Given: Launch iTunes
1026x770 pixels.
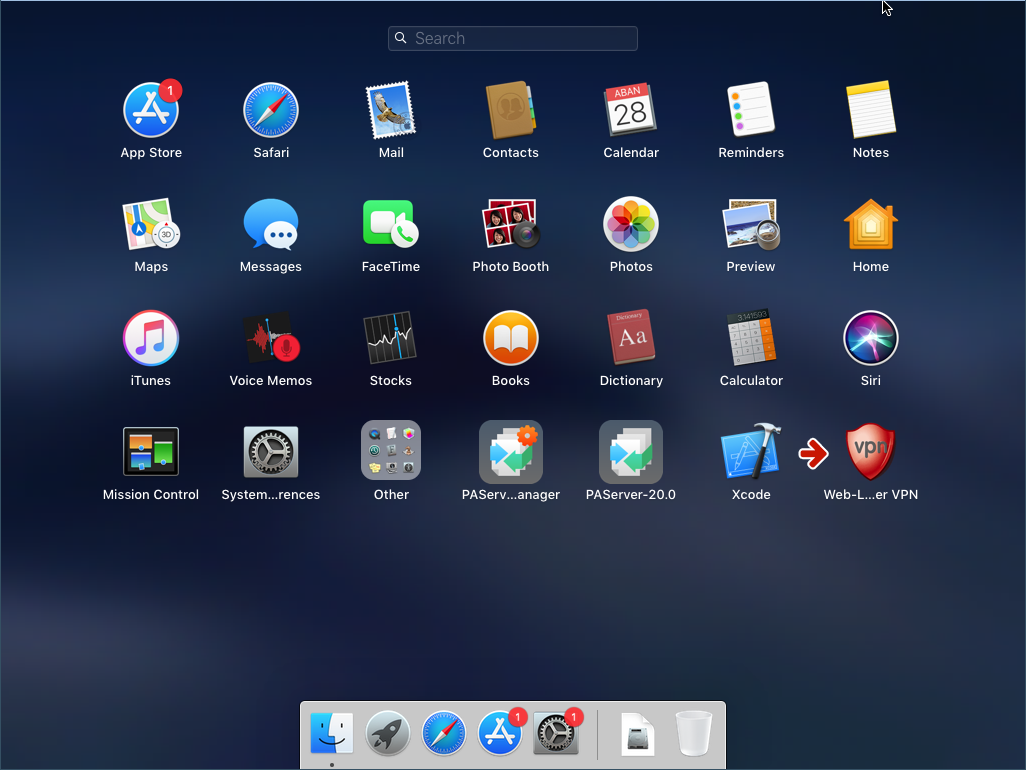Looking at the screenshot, I should coord(151,338).
